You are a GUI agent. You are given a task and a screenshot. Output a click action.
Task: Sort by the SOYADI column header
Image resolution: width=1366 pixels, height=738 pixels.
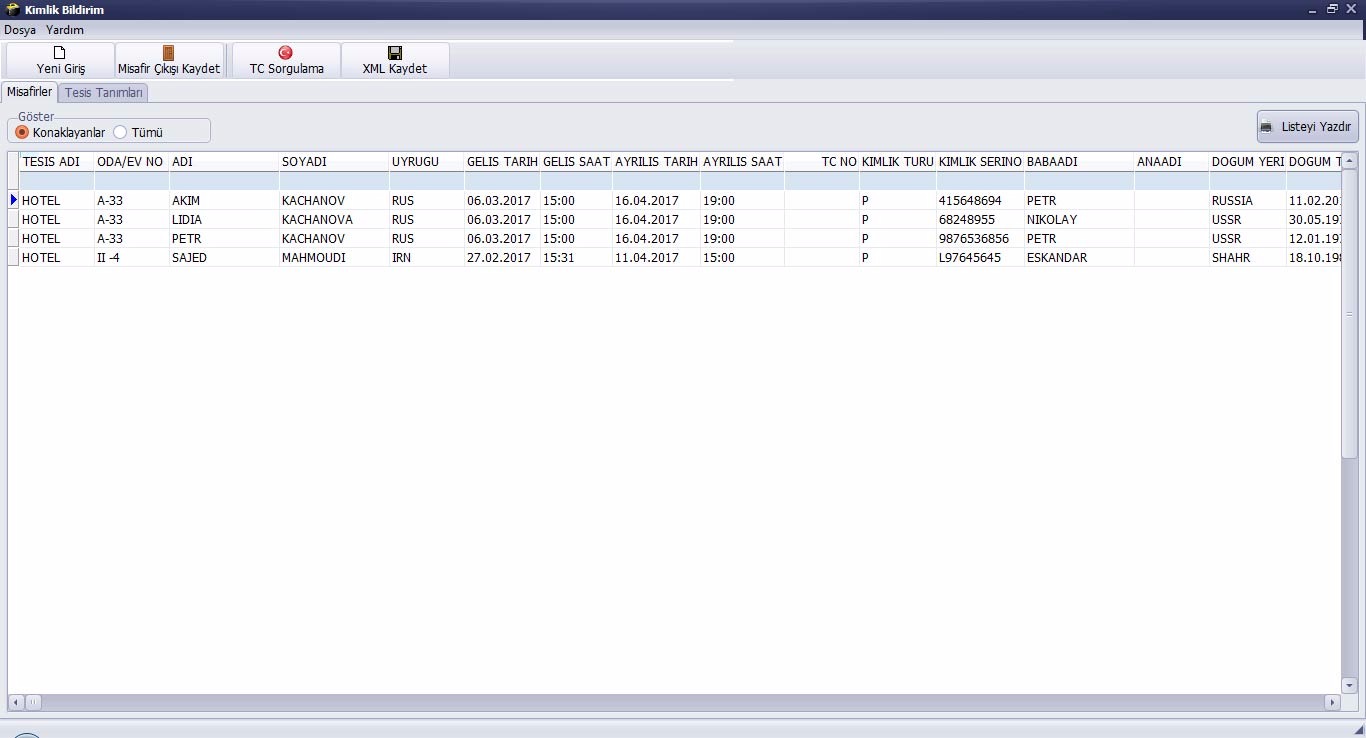(333, 162)
